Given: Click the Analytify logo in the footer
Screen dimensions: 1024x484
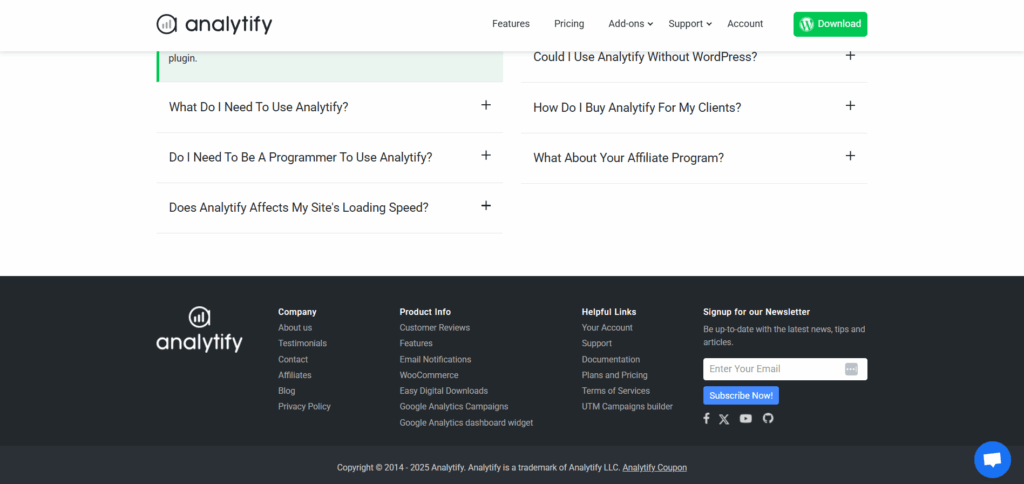Looking at the screenshot, I should (199, 330).
